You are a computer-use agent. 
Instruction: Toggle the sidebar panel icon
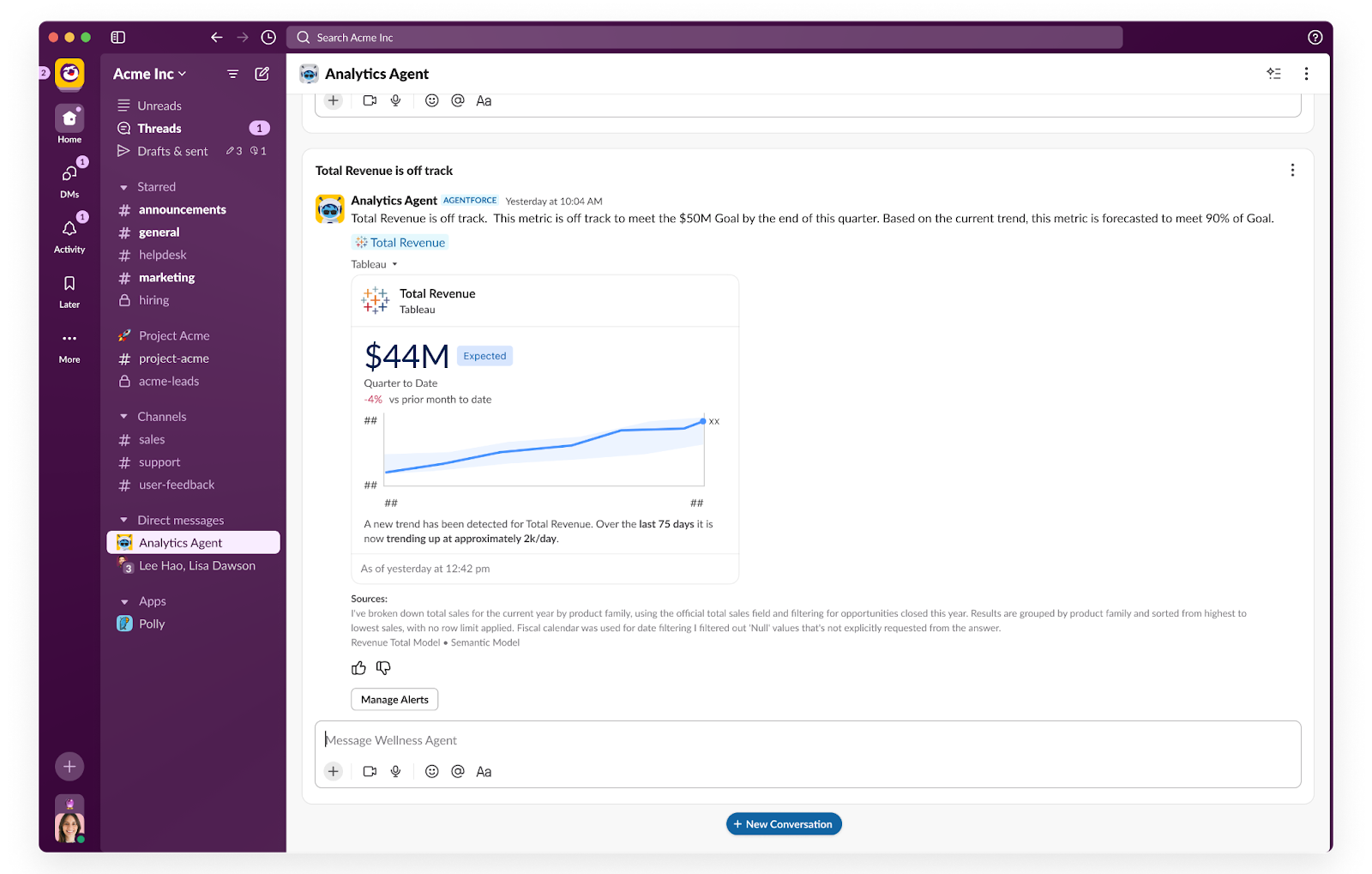pyautogui.click(x=118, y=38)
